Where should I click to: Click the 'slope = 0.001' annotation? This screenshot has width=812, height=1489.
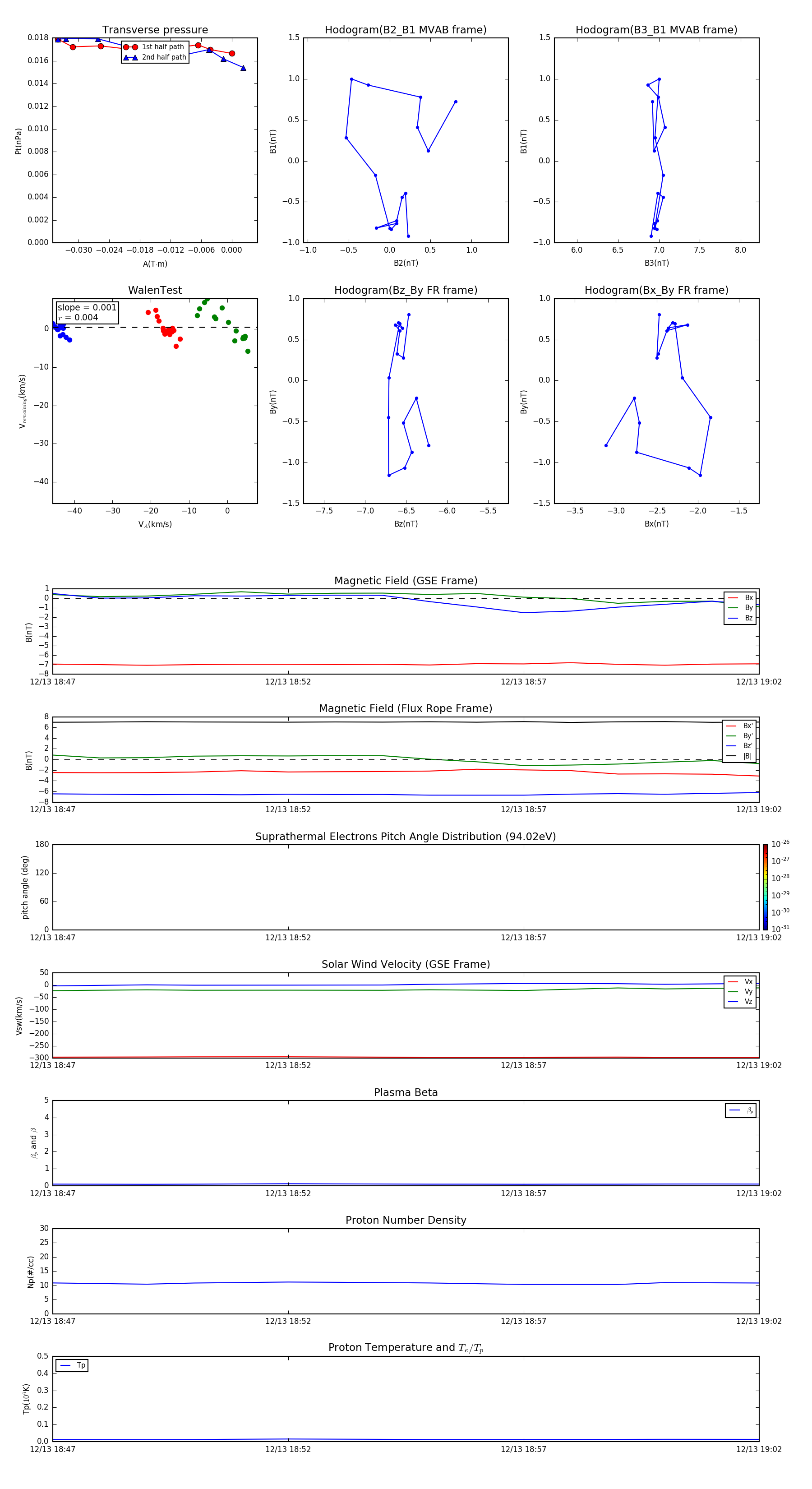(x=87, y=308)
